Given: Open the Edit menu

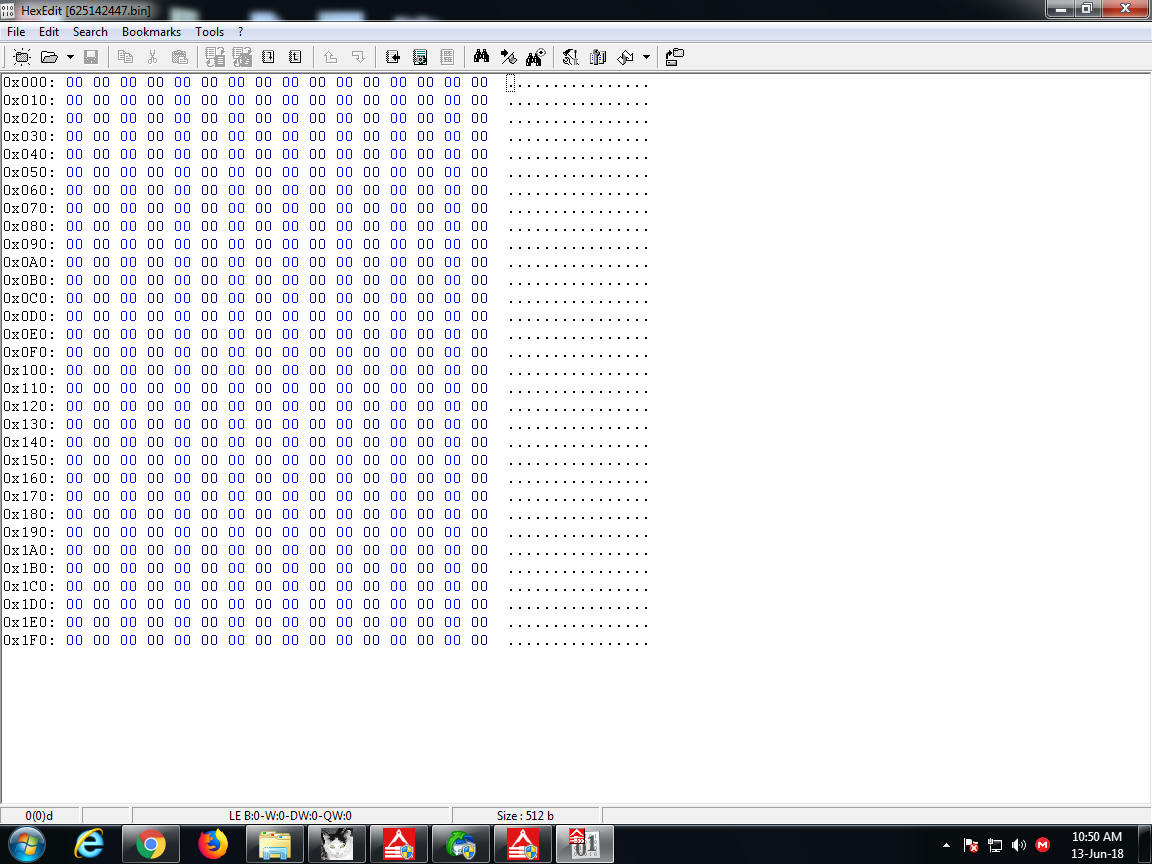Looking at the screenshot, I should pos(49,32).
